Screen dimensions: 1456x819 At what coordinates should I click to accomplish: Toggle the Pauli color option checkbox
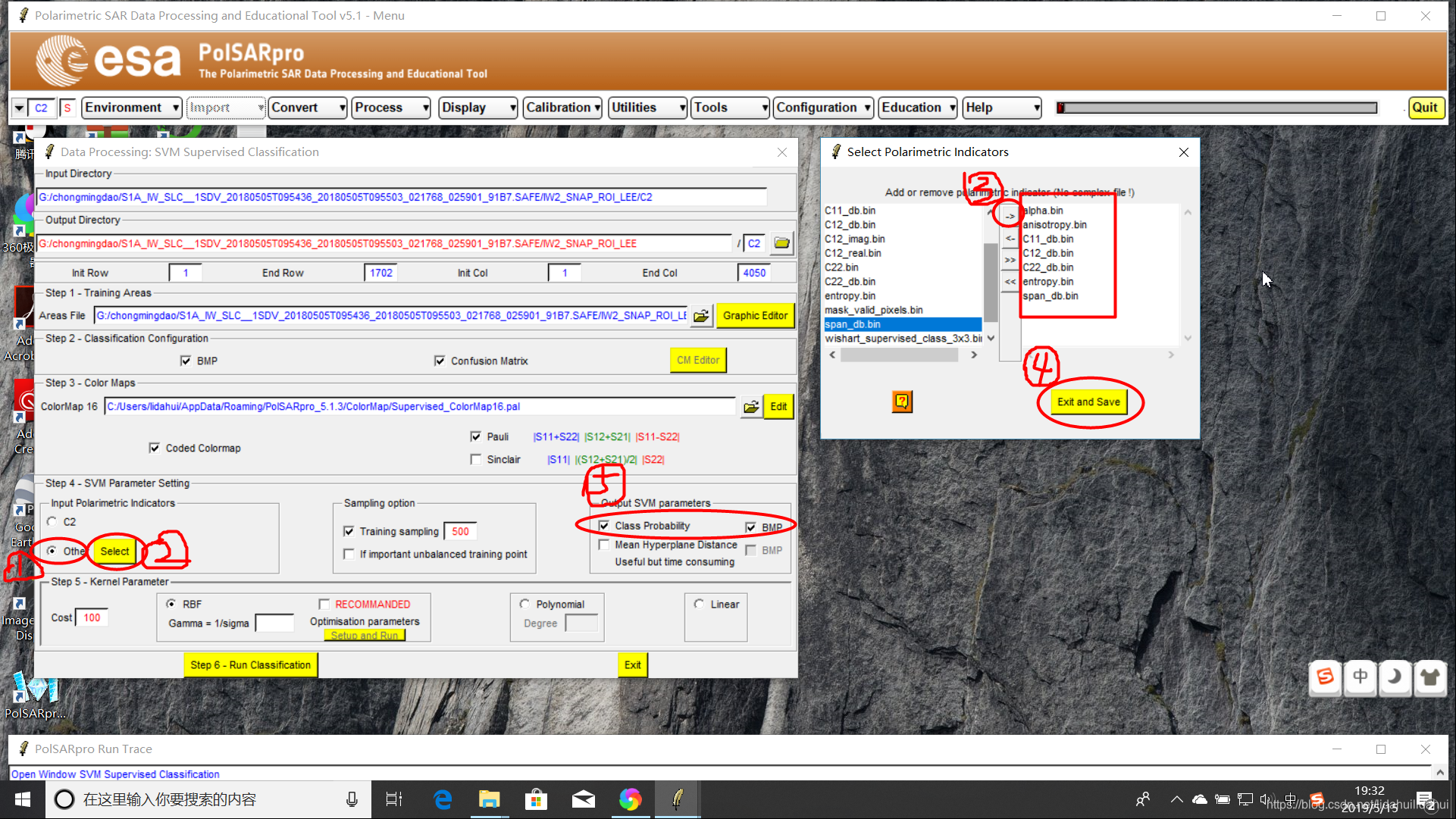coord(476,436)
